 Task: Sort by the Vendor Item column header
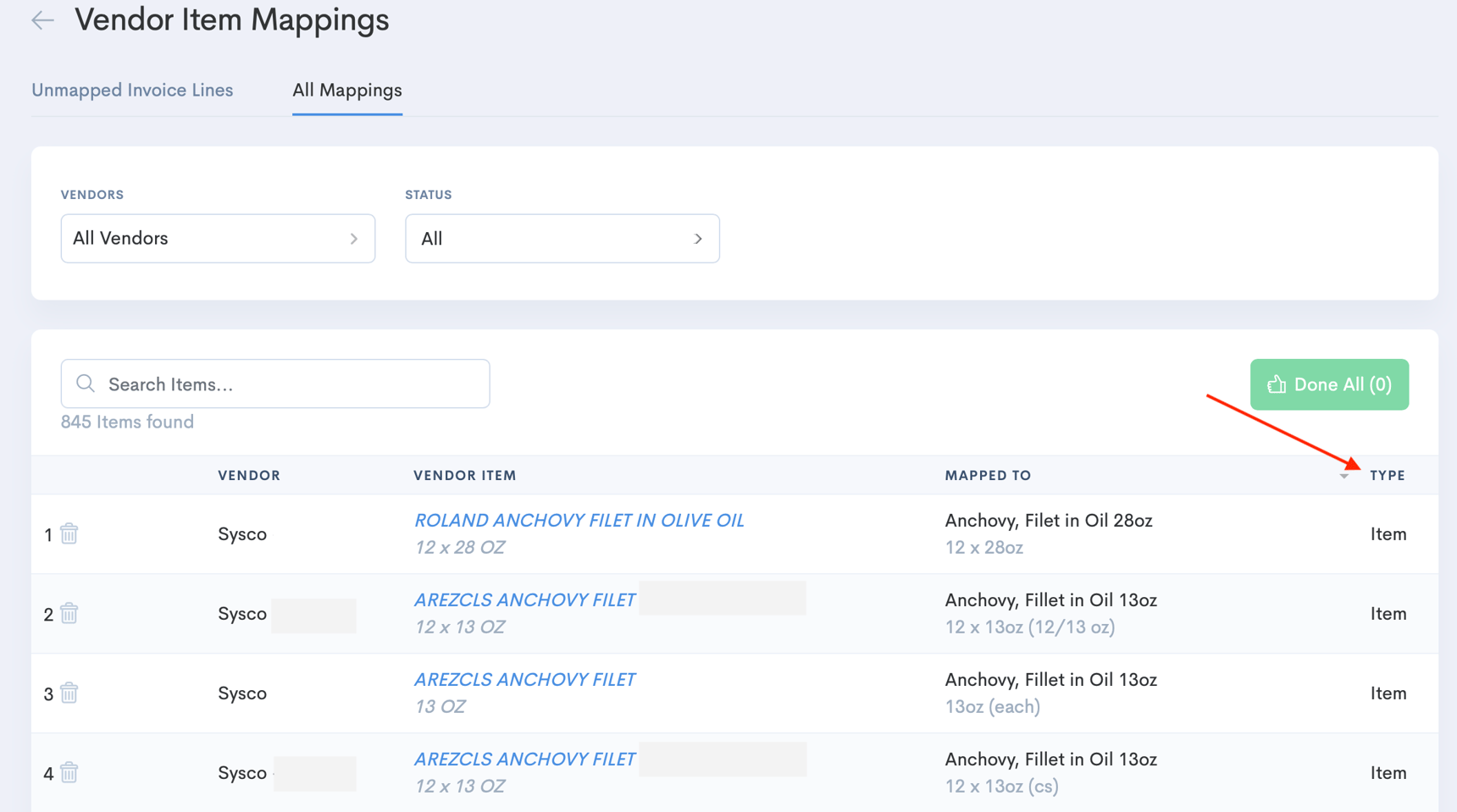[464, 476]
